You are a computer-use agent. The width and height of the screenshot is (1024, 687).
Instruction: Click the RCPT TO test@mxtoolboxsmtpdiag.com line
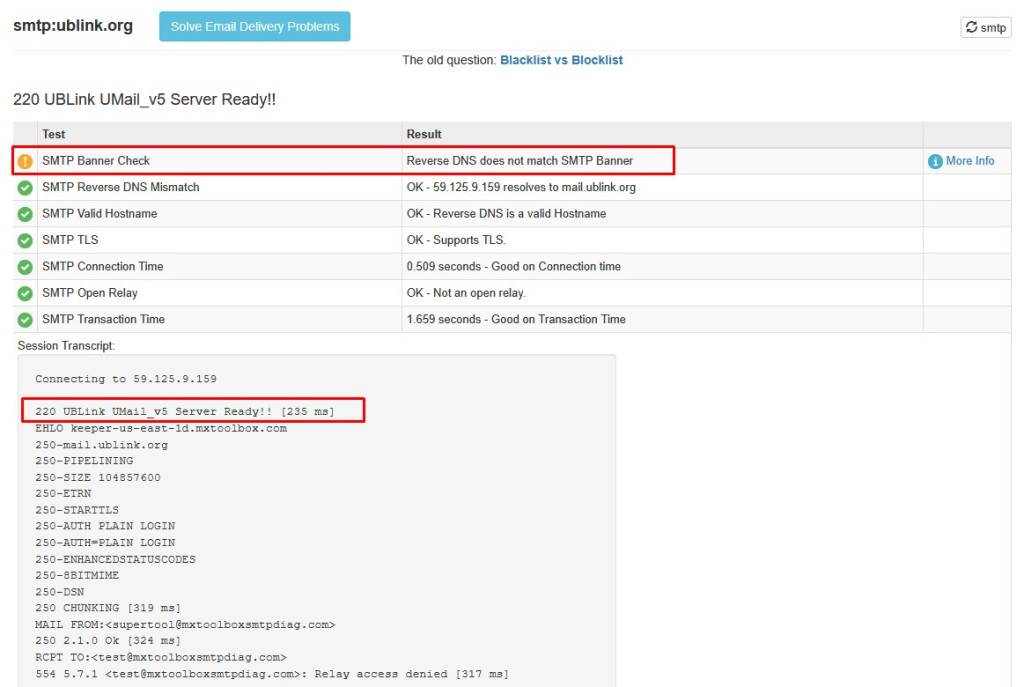(161, 657)
